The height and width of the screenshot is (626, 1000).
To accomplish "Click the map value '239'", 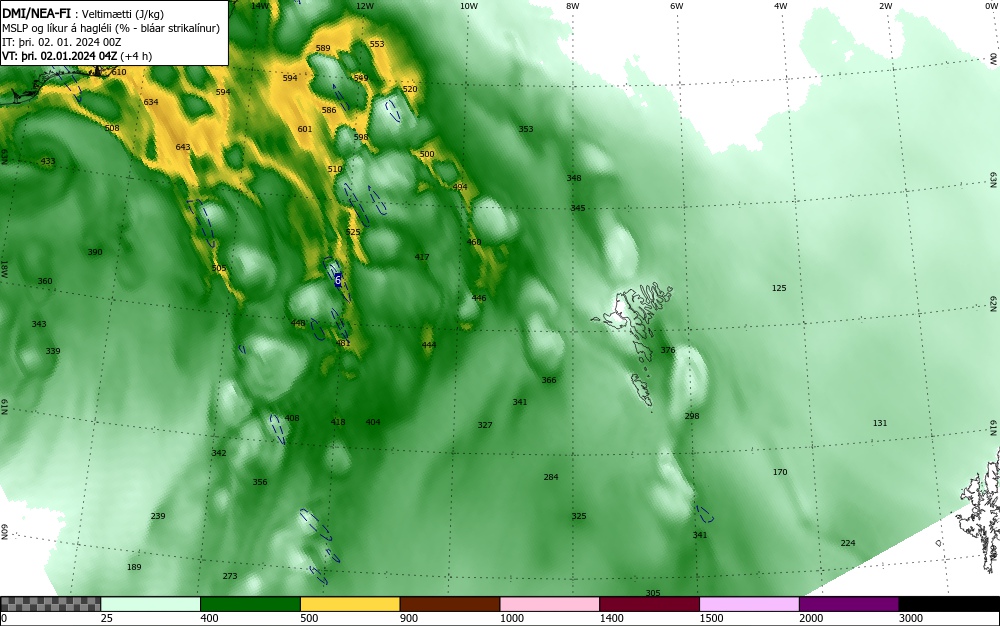I will [158, 516].
